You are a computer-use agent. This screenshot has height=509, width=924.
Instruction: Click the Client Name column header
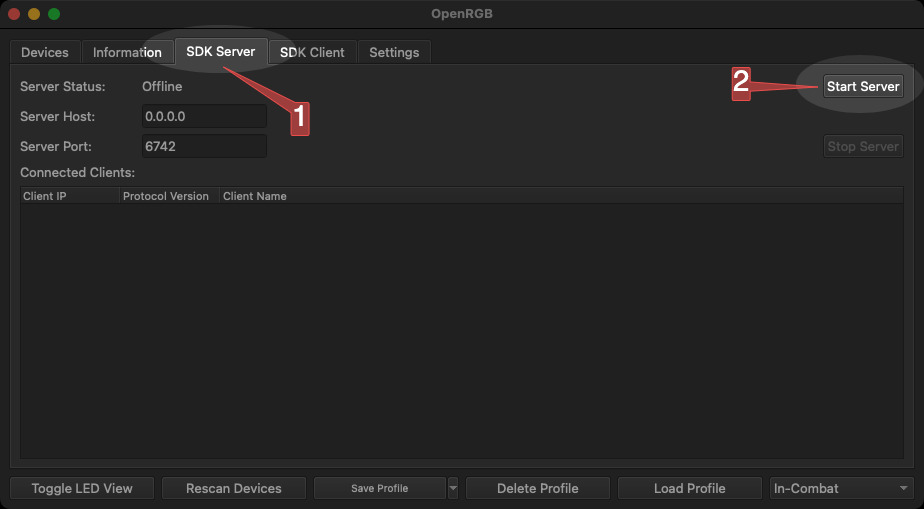pos(561,196)
